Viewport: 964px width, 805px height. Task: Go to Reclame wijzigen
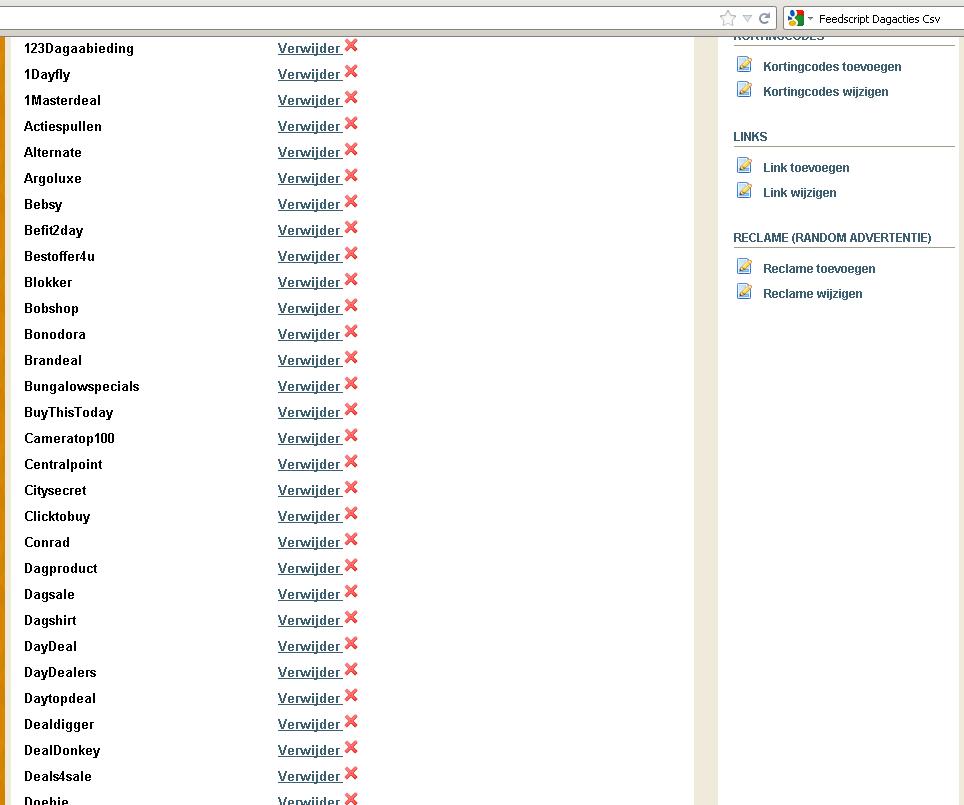(812, 294)
